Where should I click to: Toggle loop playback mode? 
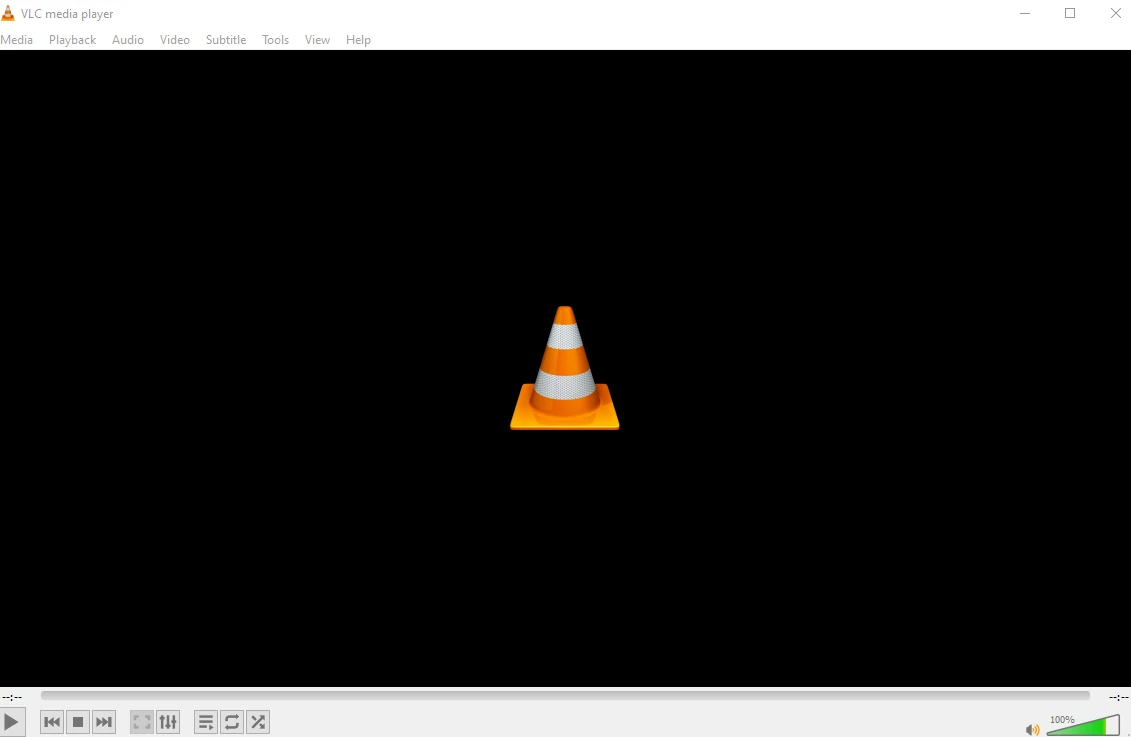(231, 721)
